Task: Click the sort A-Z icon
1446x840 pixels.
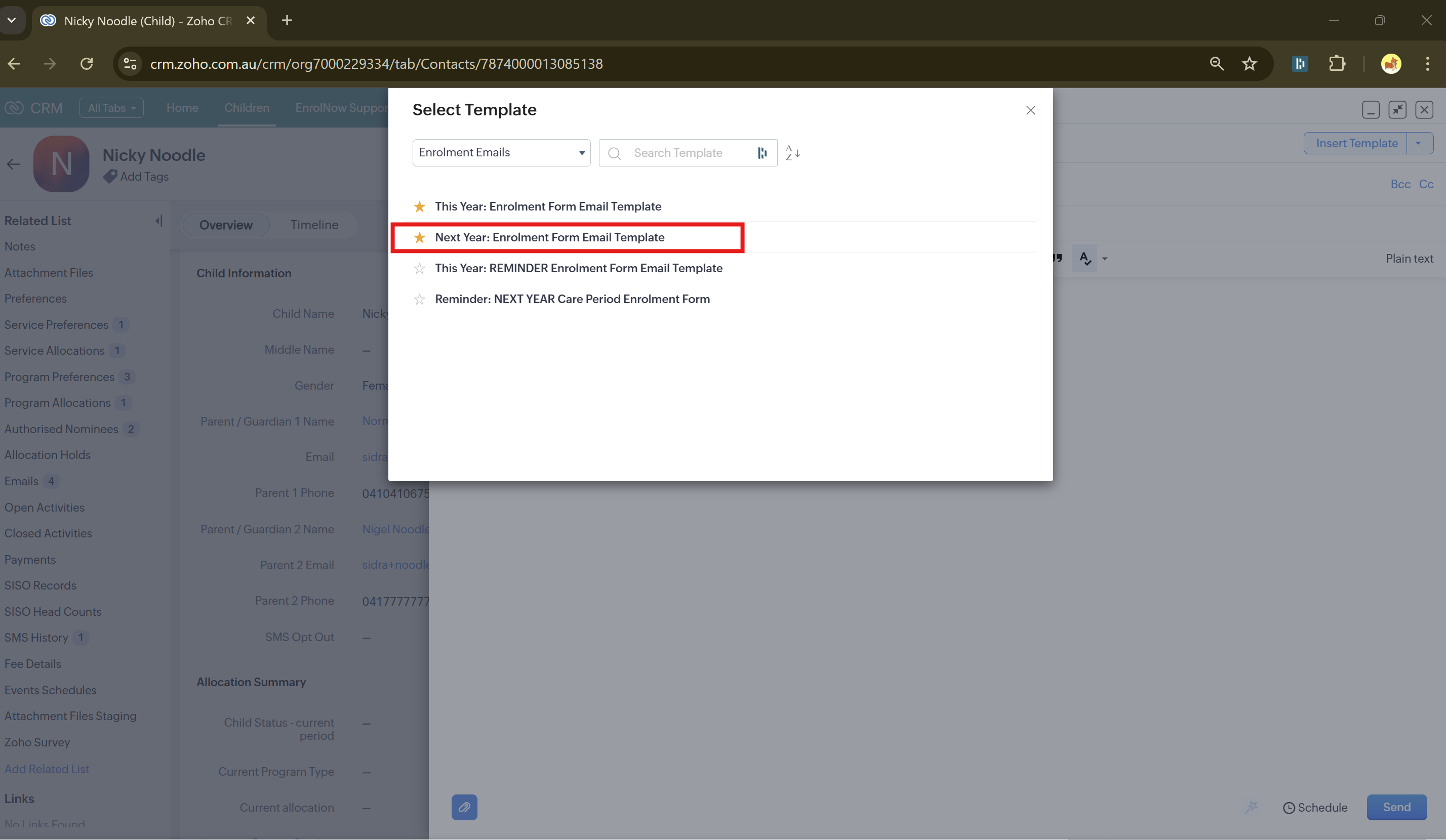Action: (x=792, y=153)
